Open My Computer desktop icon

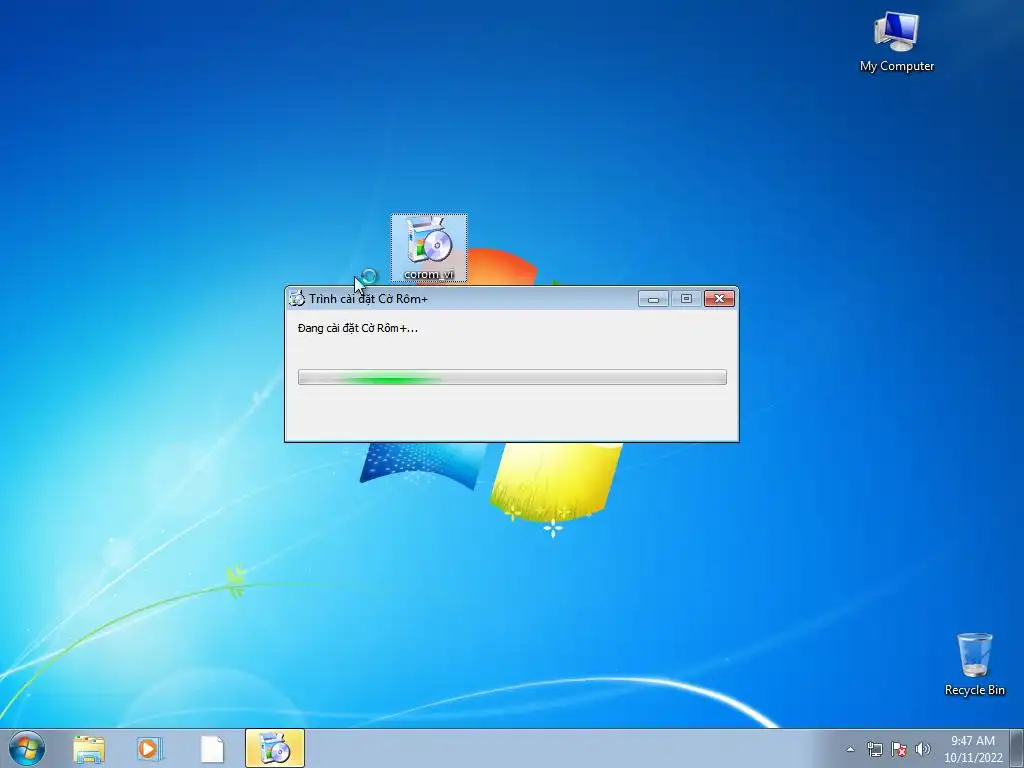pos(896,41)
